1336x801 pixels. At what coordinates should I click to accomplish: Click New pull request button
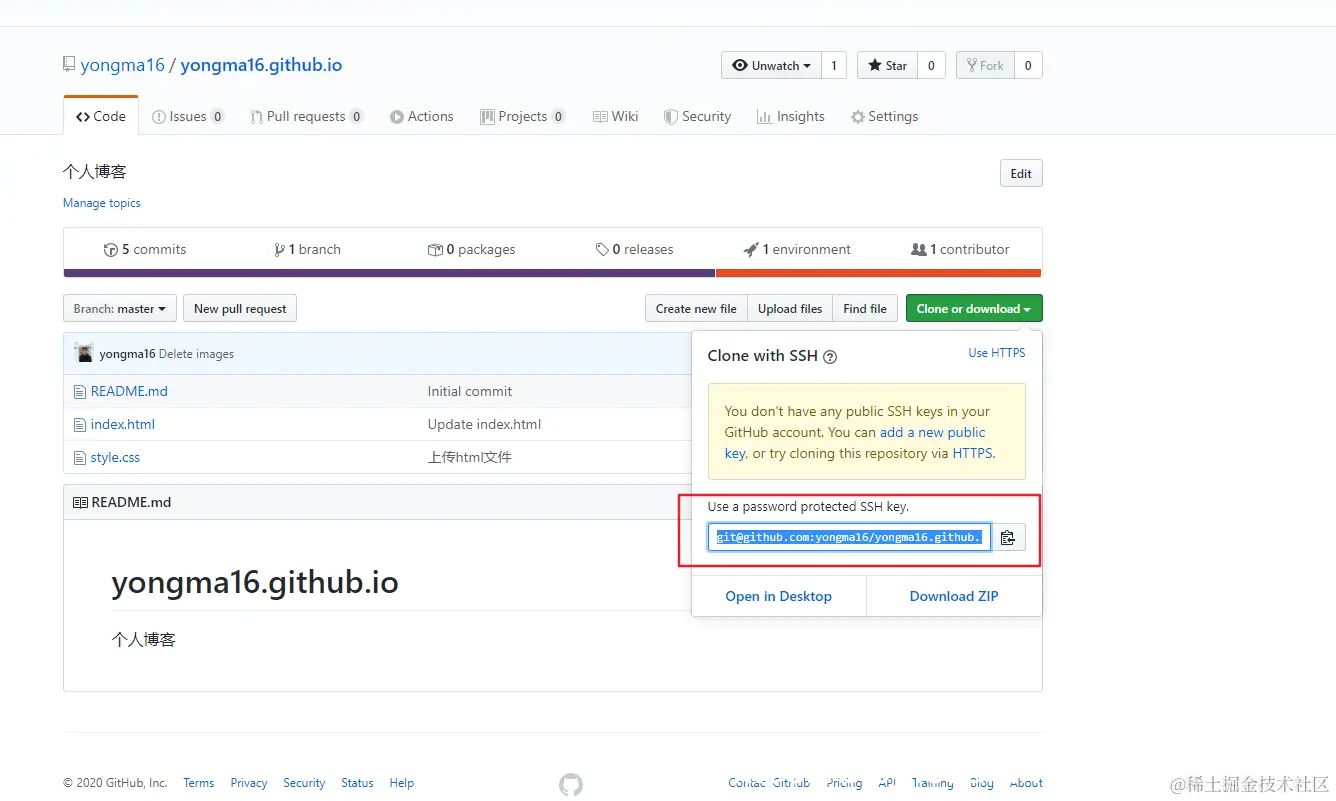click(x=240, y=308)
